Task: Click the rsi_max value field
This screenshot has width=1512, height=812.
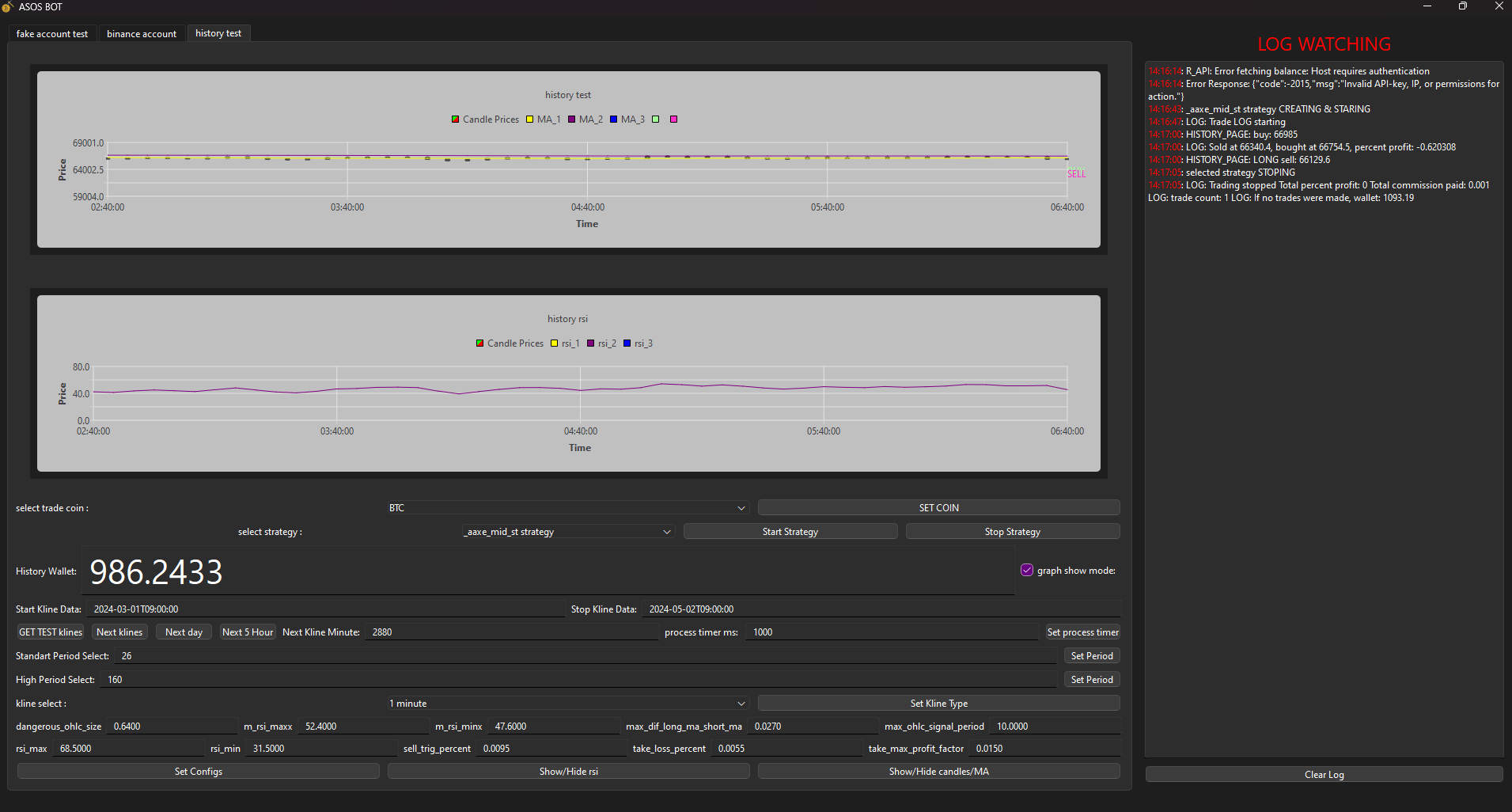Action: tap(128, 749)
